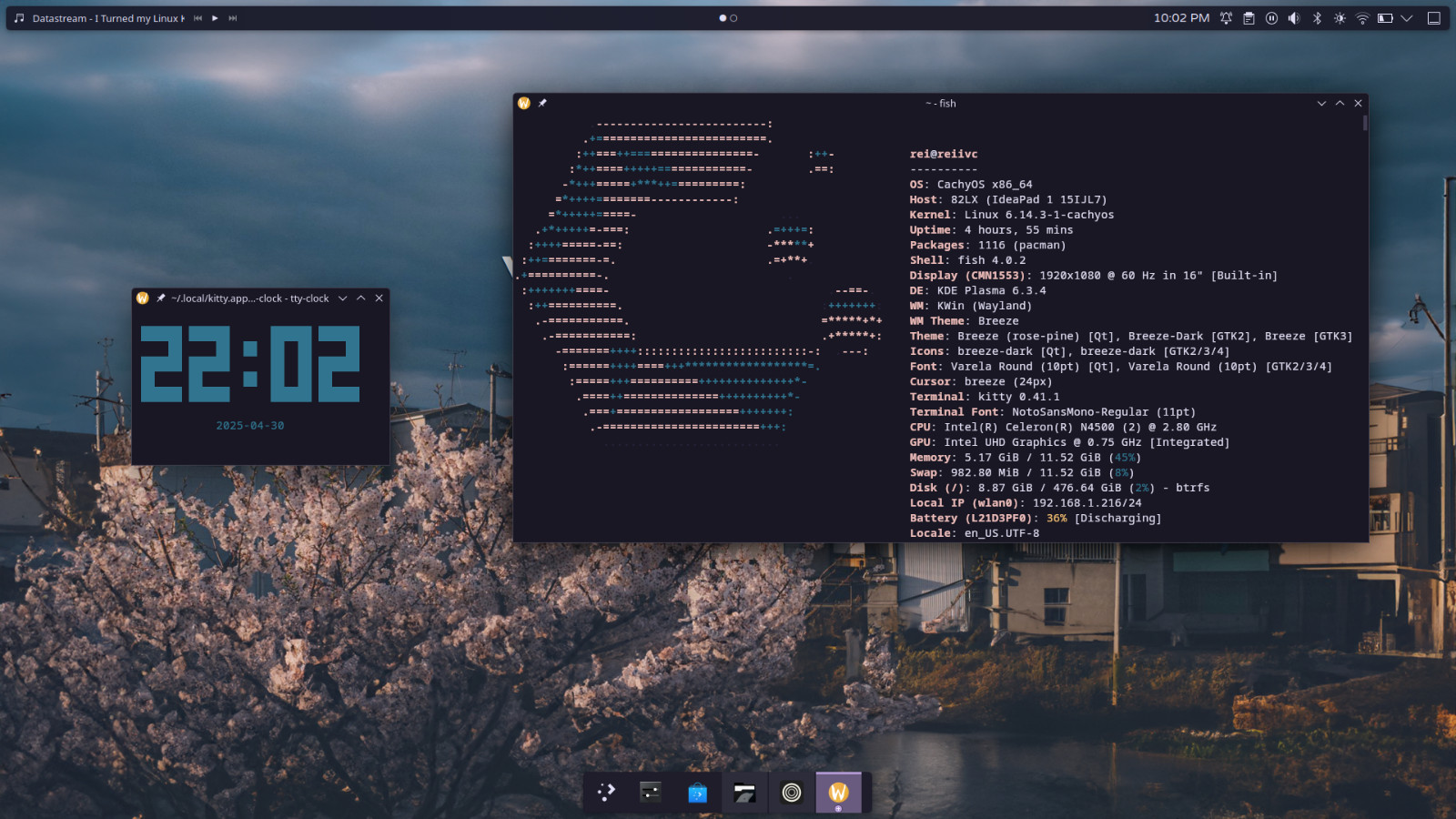Image resolution: width=1456 pixels, height=819 pixels.
Task: Expand the hidden system tray arrow
Action: click(1407, 18)
